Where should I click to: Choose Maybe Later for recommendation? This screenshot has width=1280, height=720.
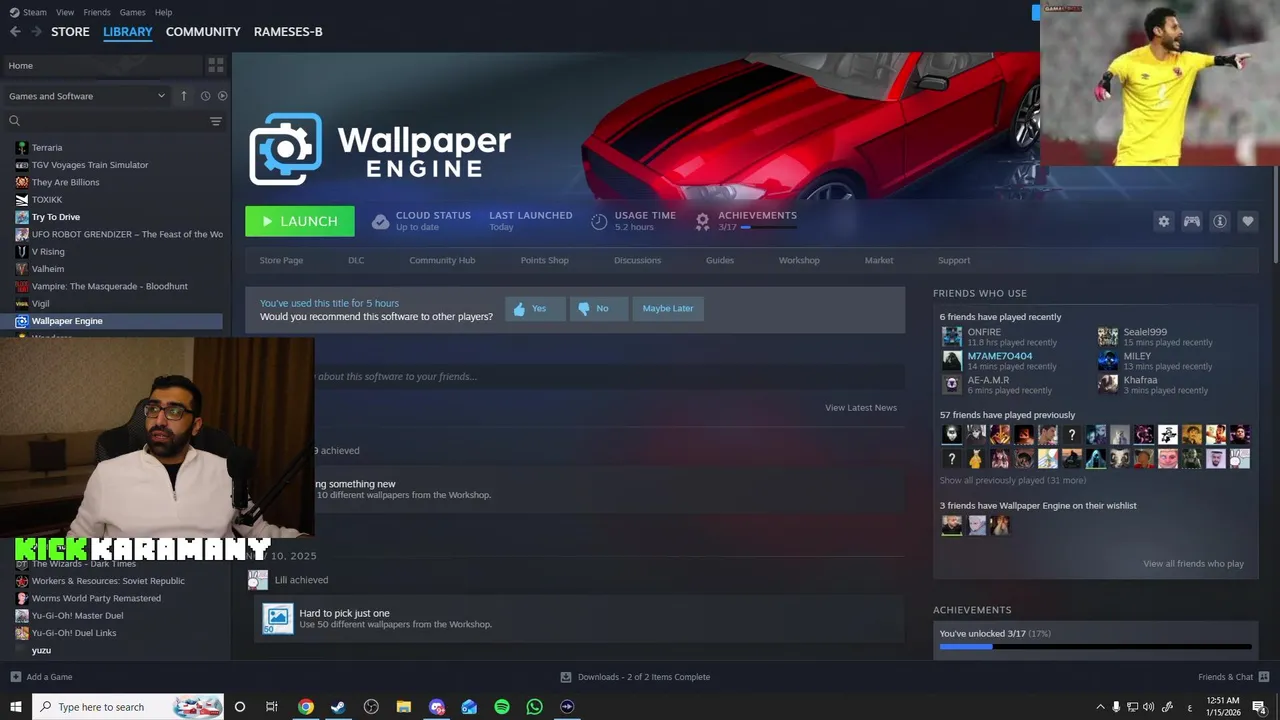click(668, 309)
